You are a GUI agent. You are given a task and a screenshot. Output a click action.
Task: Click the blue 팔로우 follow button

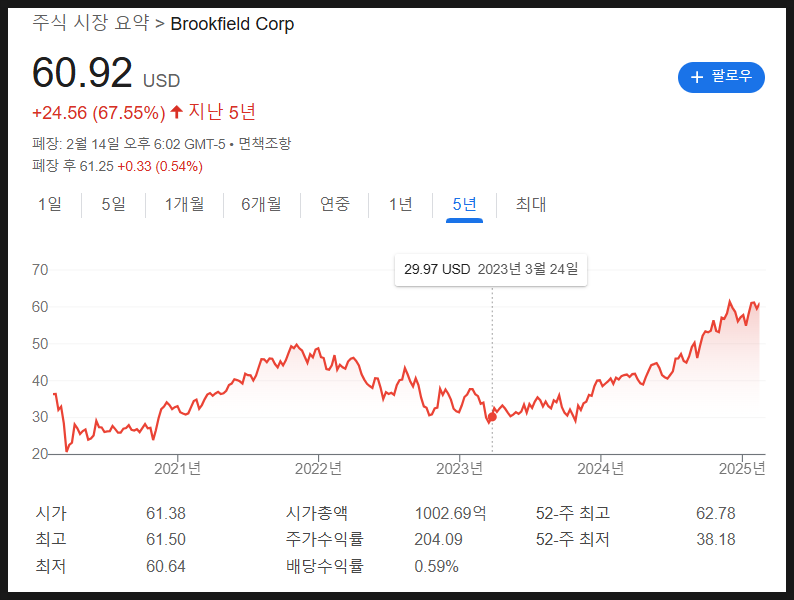[x=721, y=77]
